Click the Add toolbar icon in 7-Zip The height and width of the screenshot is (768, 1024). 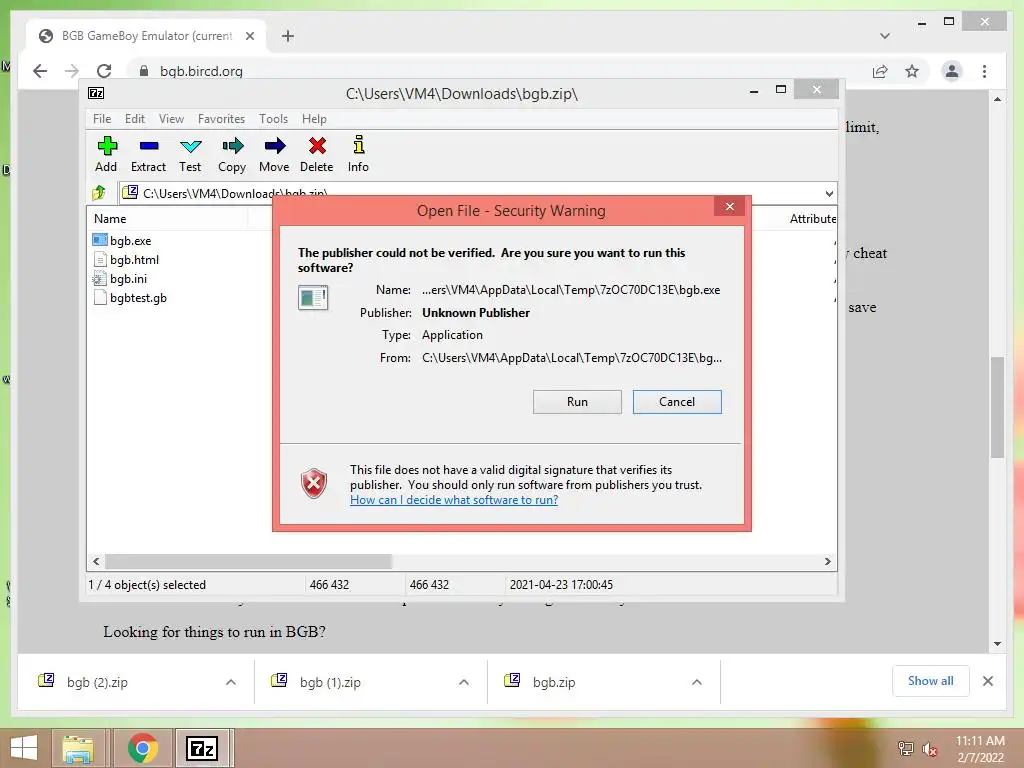106,146
